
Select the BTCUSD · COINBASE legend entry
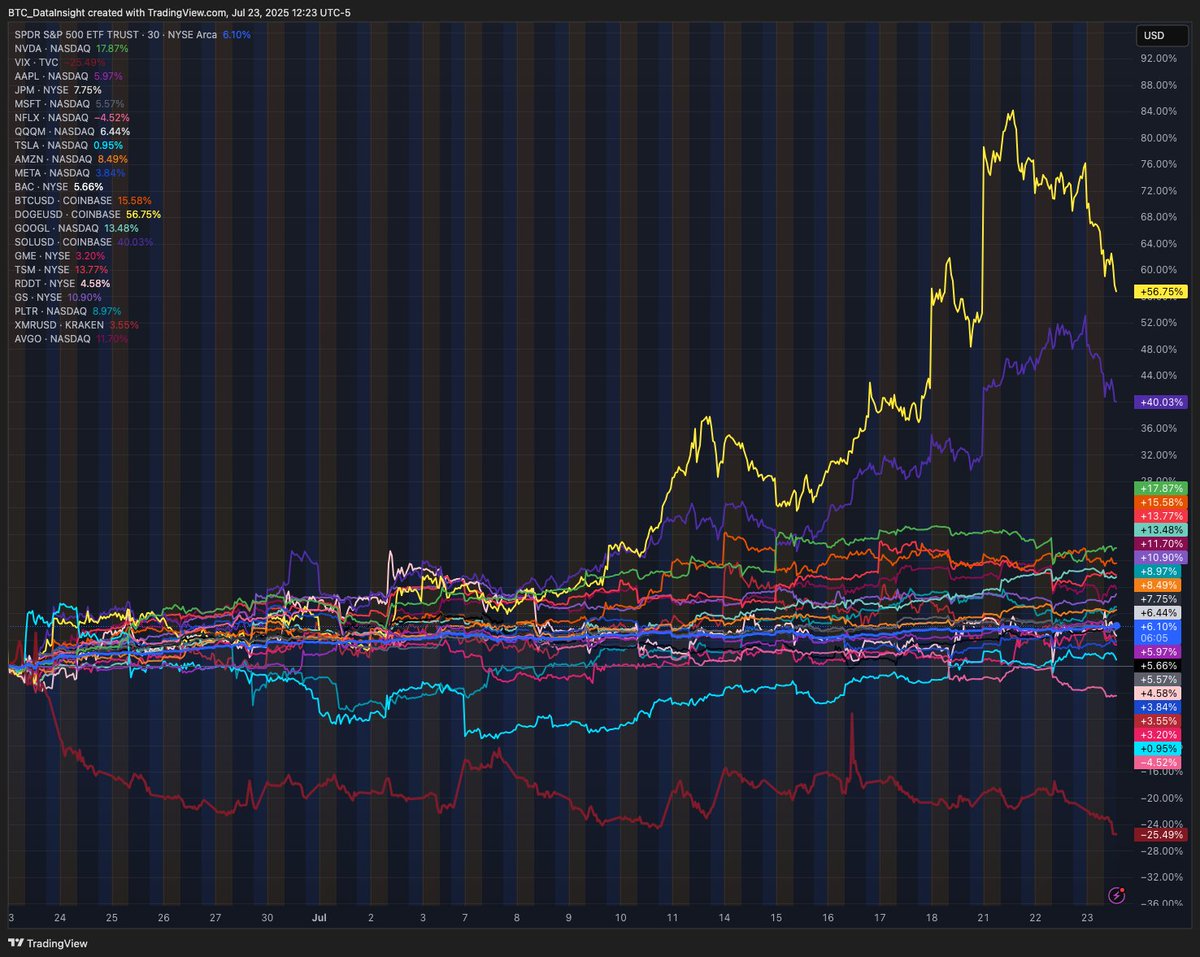[x=84, y=201]
